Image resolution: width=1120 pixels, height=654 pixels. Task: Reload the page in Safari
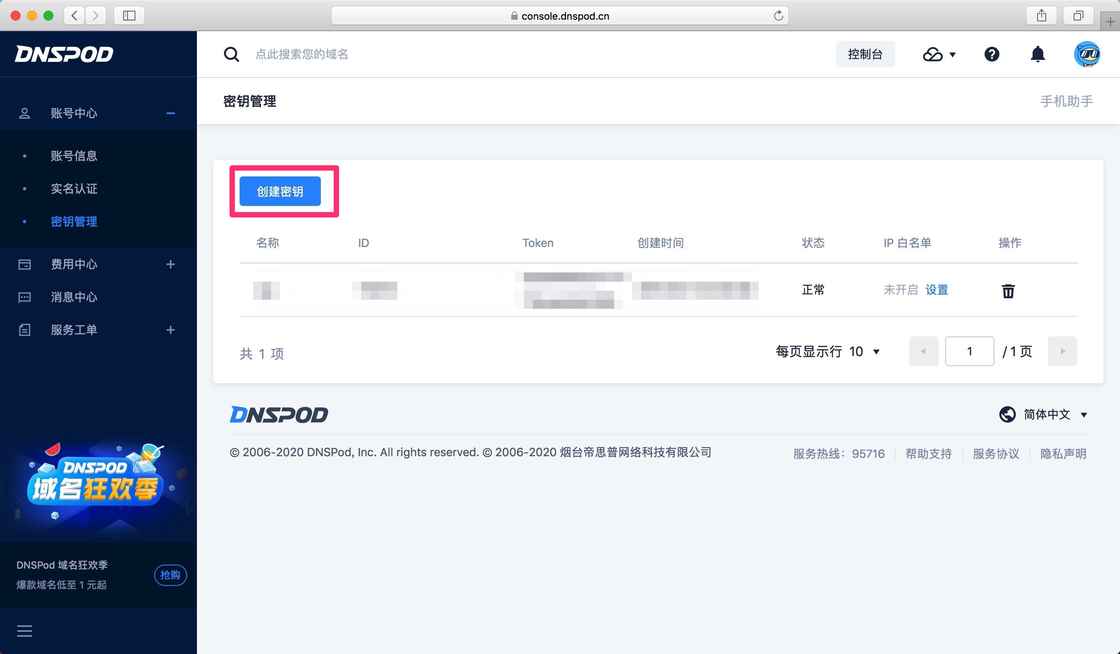779,16
